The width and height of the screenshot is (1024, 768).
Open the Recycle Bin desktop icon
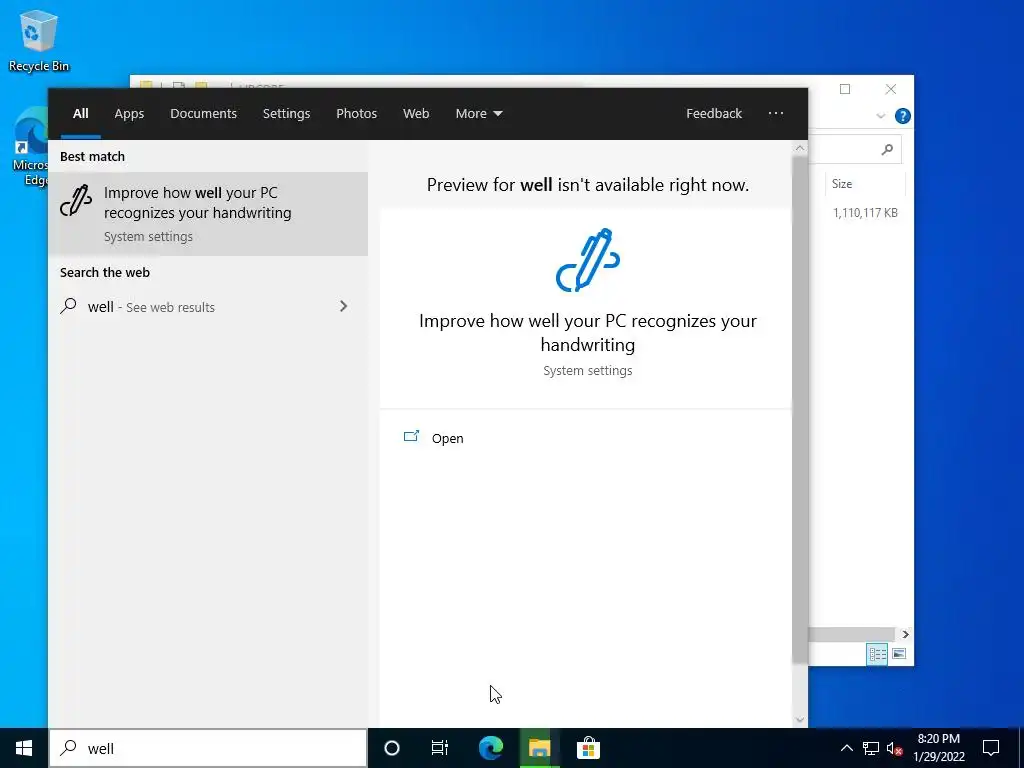point(38,41)
